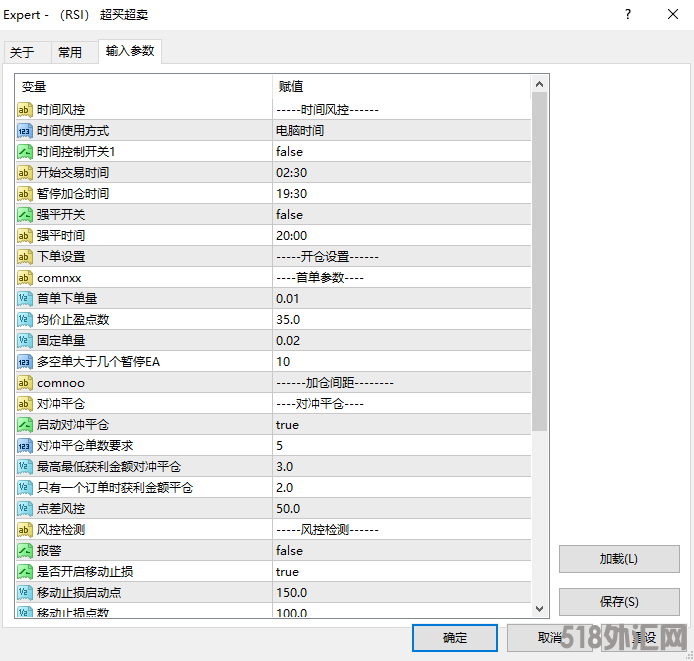Screen dimensions: 694x661
Task: Close the Expert dialog window
Action: 673,15
